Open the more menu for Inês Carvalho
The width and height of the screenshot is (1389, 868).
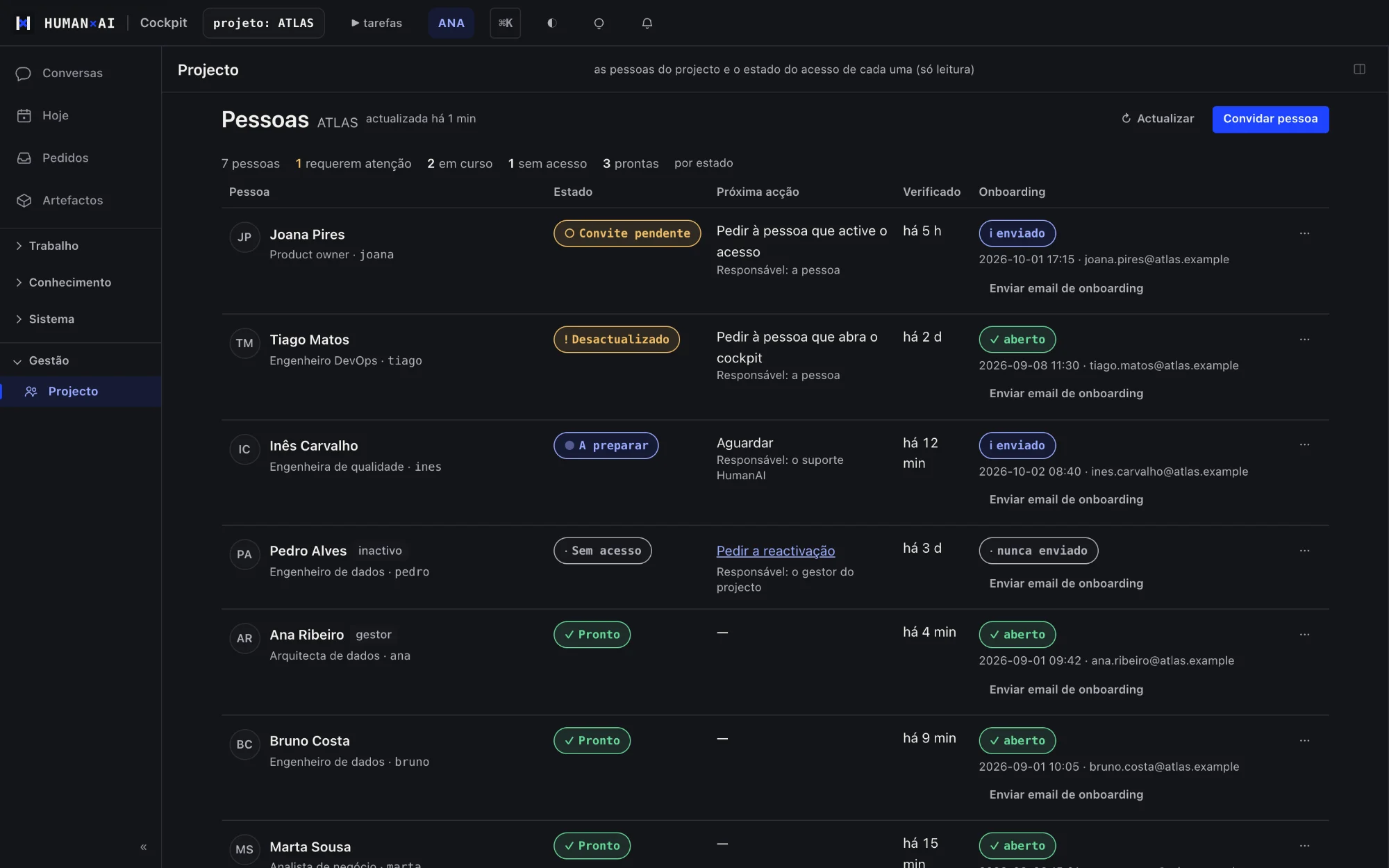[x=1304, y=444]
